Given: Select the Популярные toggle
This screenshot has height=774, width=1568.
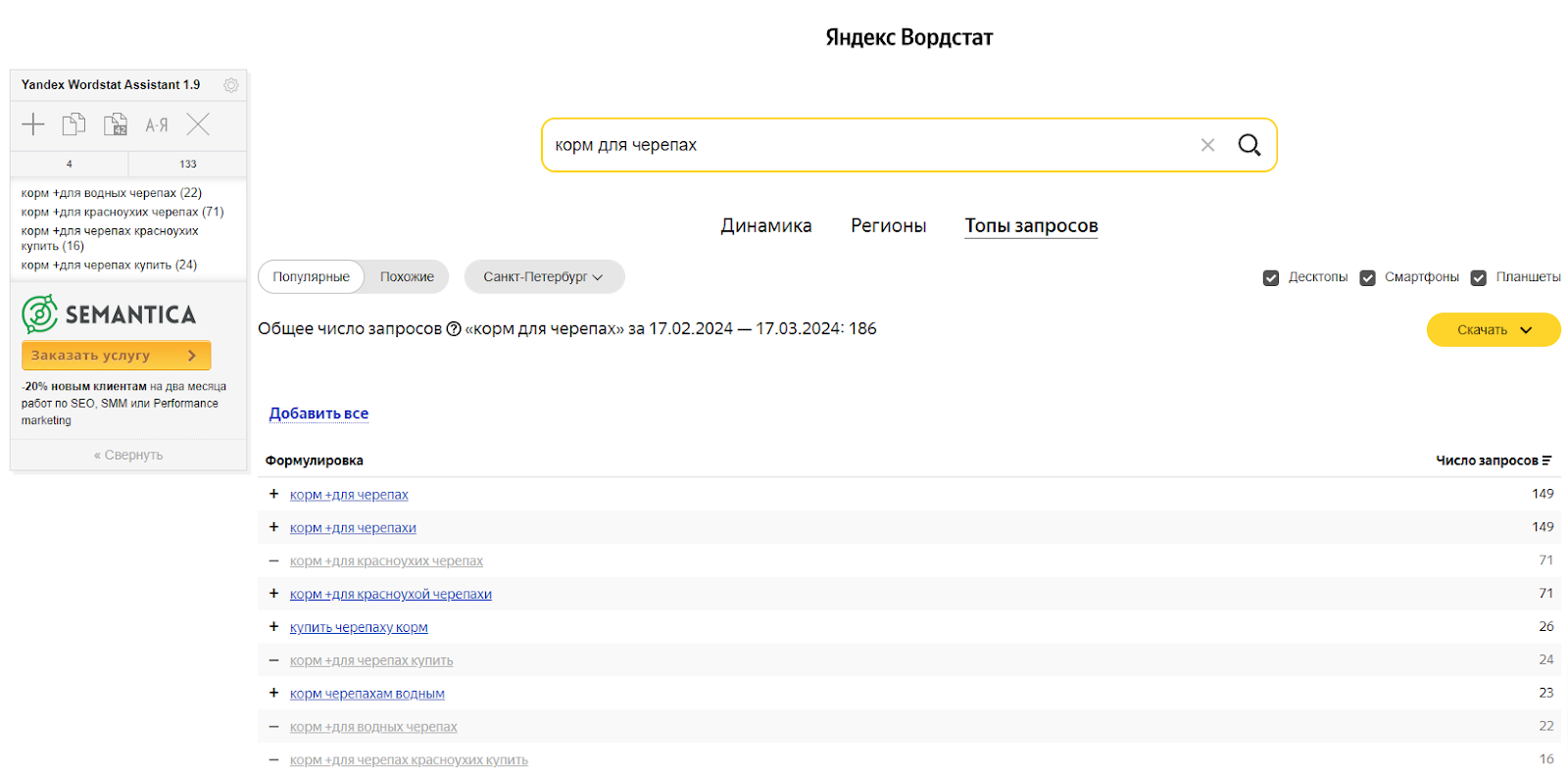Looking at the screenshot, I should point(312,277).
